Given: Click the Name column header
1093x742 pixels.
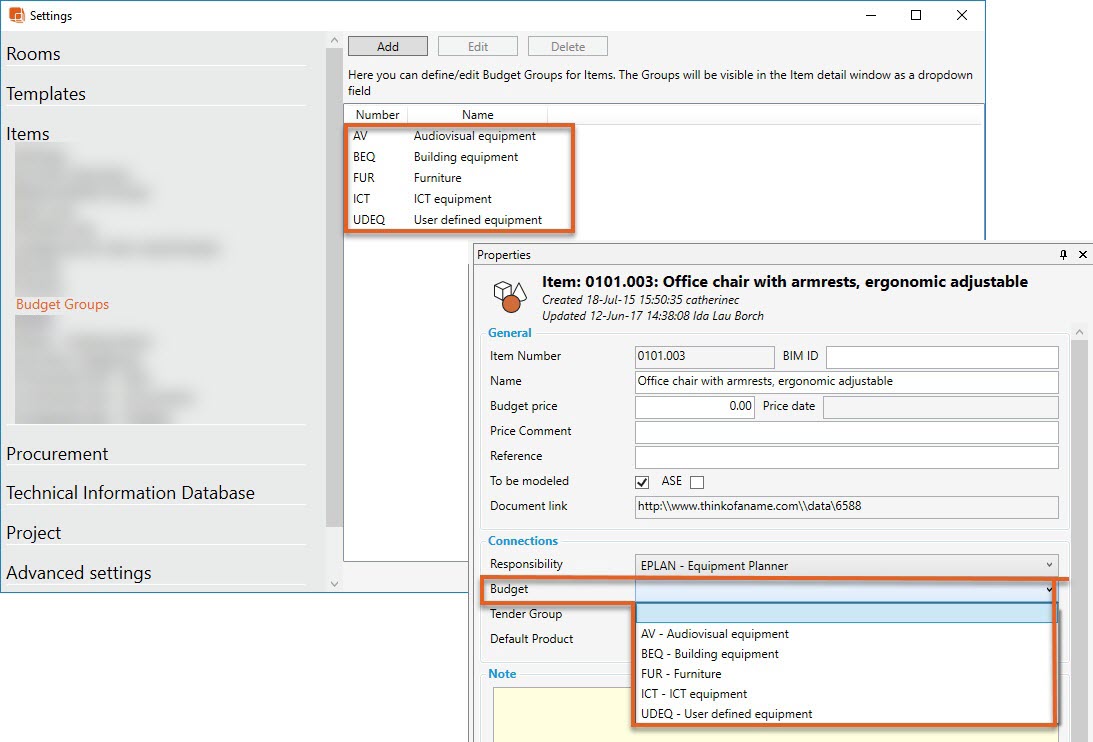Looking at the screenshot, I should pyautogui.click(x=477, y=115).
